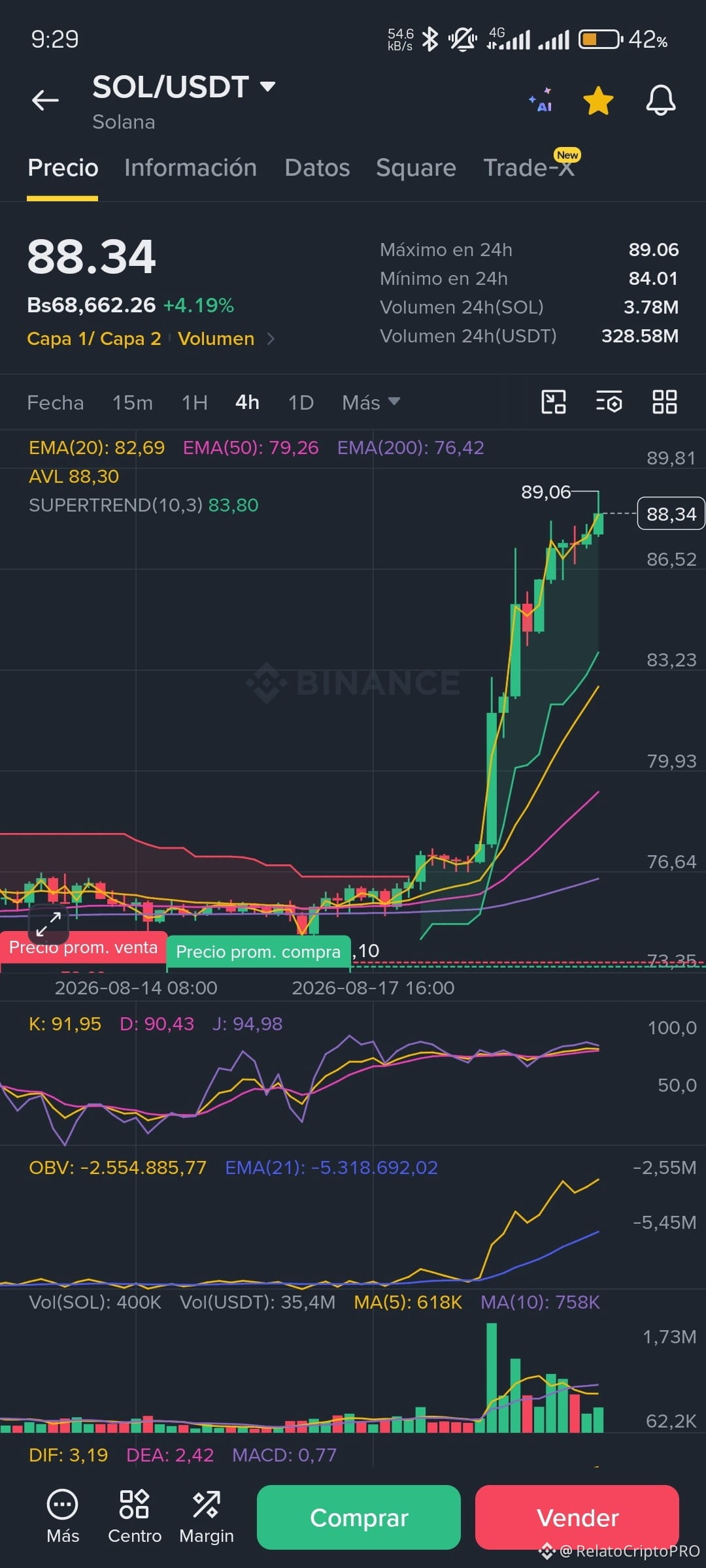Tap the muted notifications status icon

point(462,39)
